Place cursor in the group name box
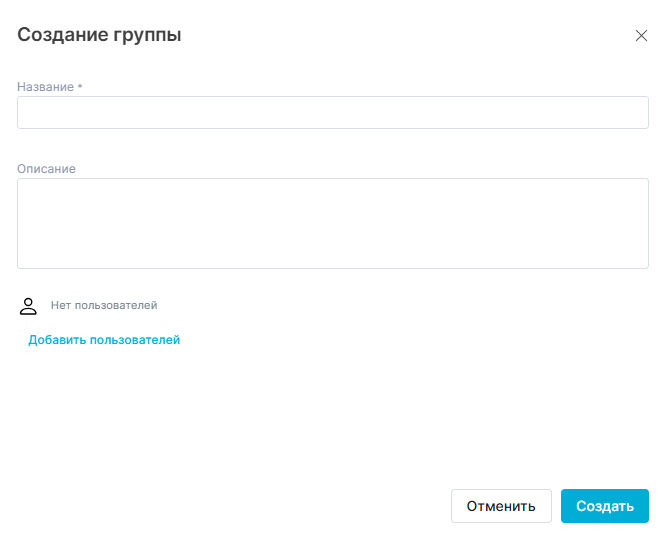The image size is (670, 546). (x=332, y=113)
